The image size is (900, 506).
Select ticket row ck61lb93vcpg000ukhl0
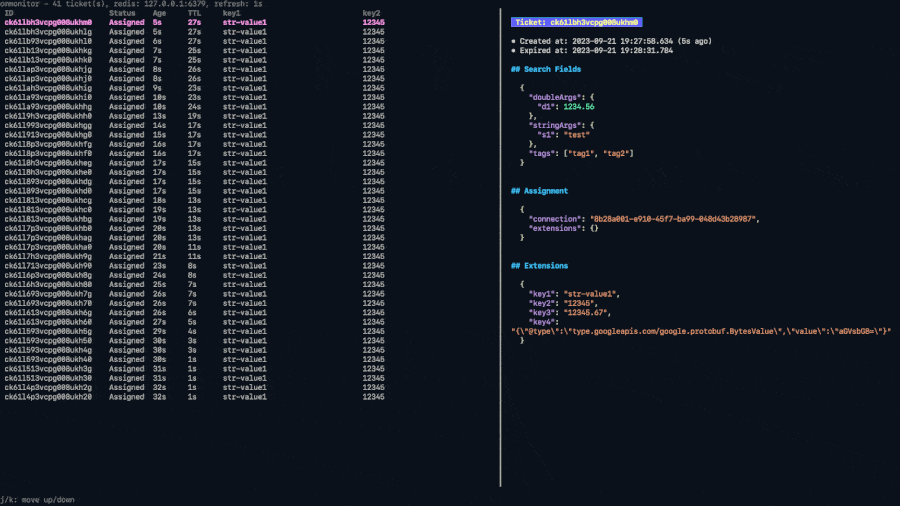(195, 41)
